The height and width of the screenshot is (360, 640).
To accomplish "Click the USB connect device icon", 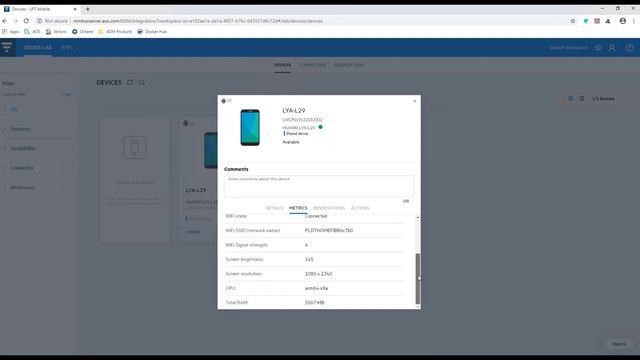I will coord(135,147).
